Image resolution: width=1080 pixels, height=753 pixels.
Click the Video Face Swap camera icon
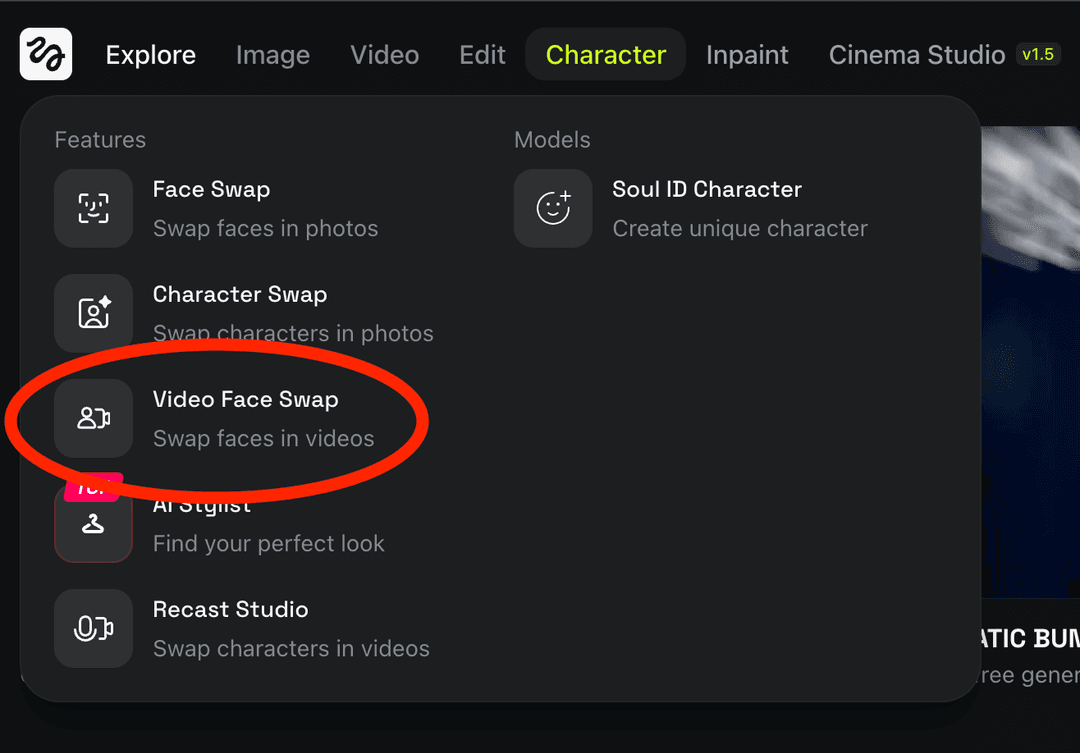click(x=93, y=418)
